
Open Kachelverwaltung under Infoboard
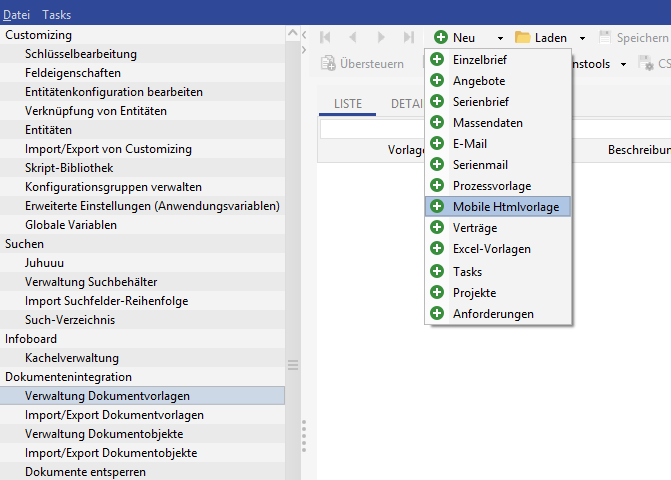coord(72,358)
